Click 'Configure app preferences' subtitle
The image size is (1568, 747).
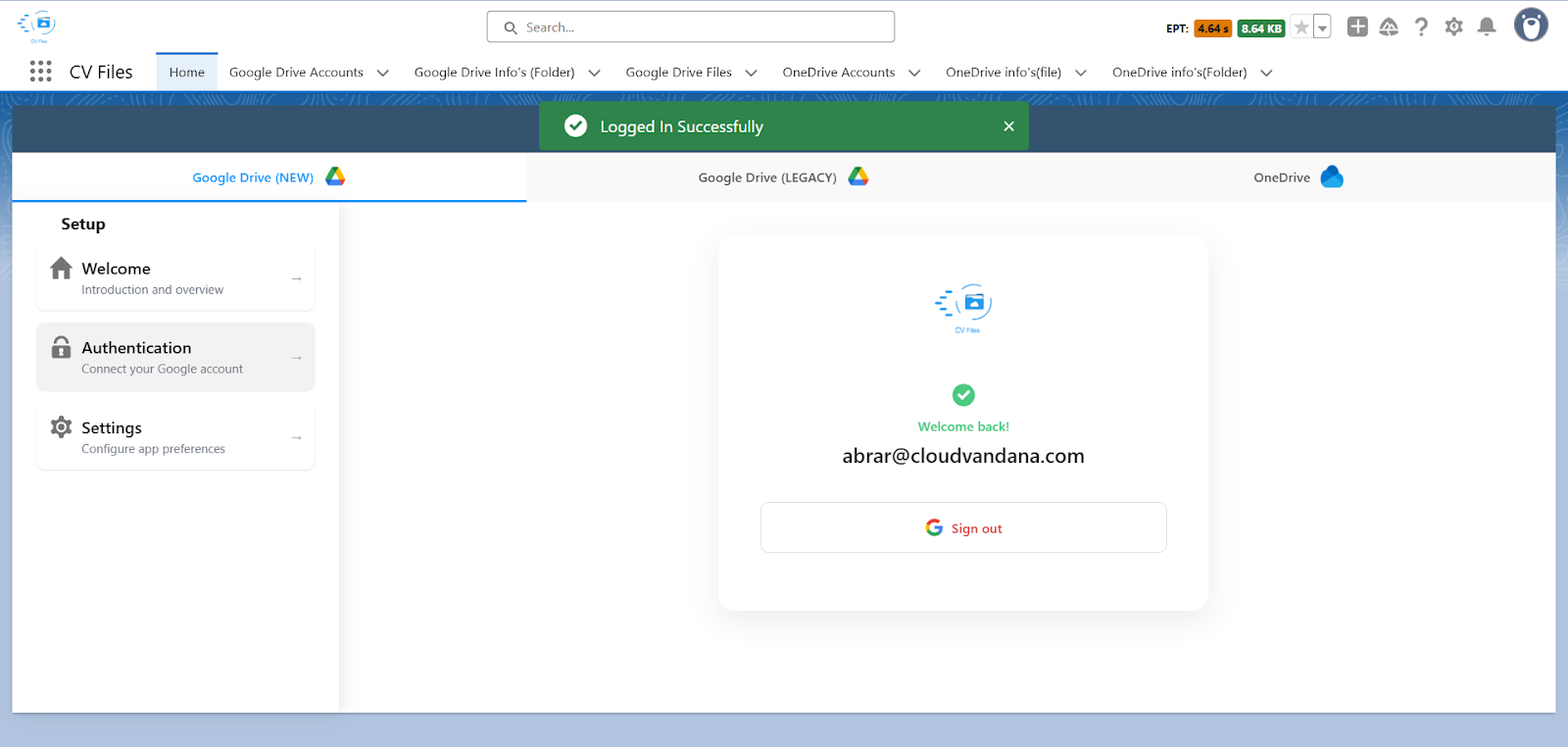(x=153, y=449)
